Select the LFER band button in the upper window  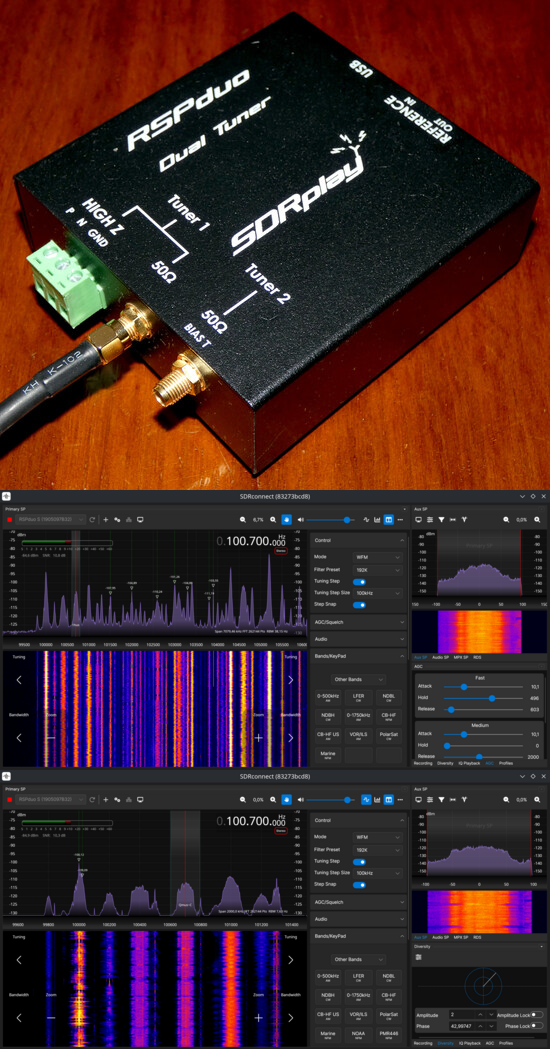[359, 698]
